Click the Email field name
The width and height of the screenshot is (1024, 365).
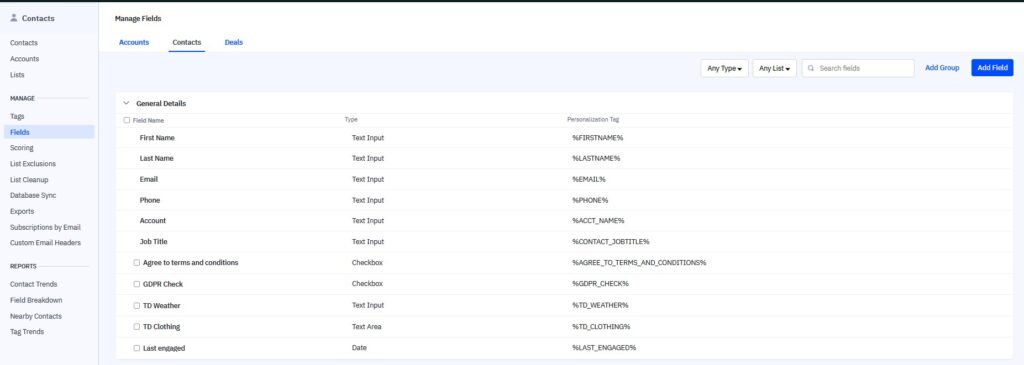click(149, 179)
